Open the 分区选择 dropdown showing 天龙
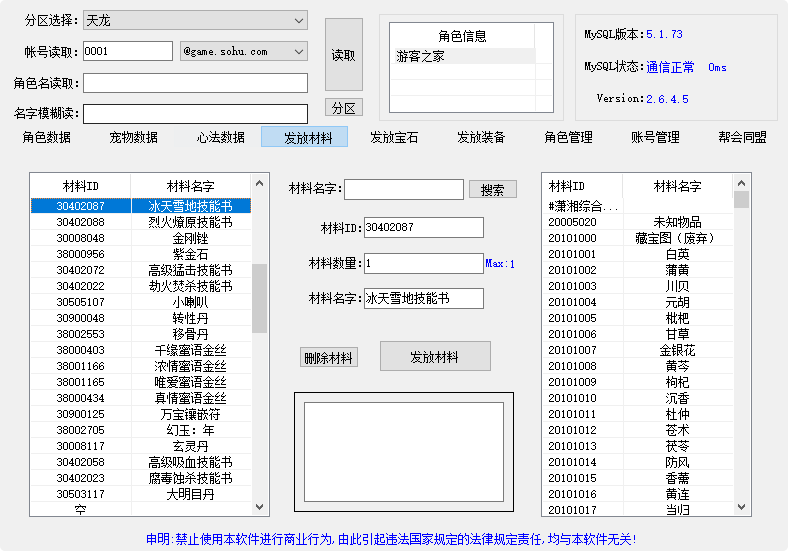The image size is (788, 551). (x=195, y=20)
